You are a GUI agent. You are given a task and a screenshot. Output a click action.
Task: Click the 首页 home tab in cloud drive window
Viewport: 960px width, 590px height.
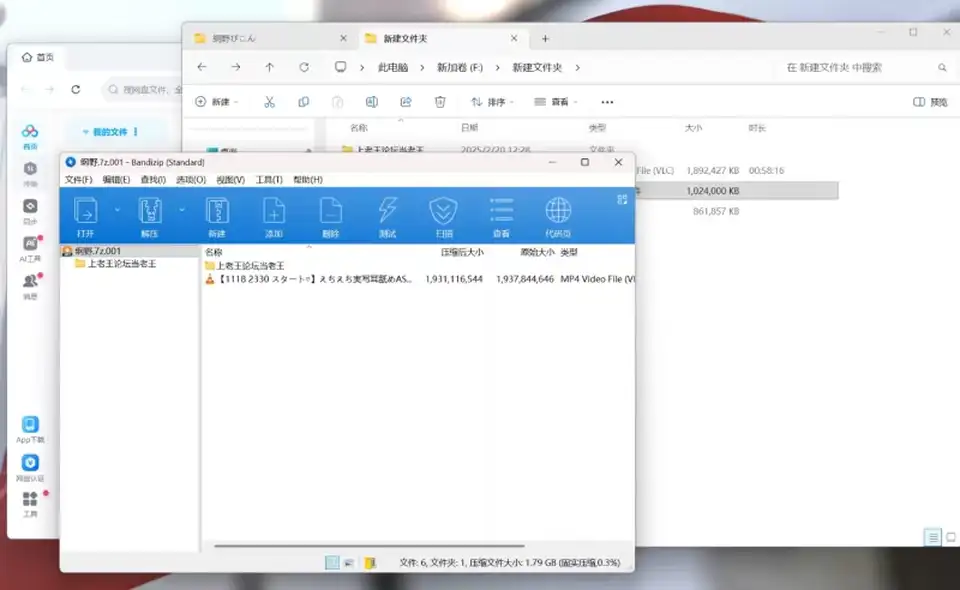coord(38,57)
